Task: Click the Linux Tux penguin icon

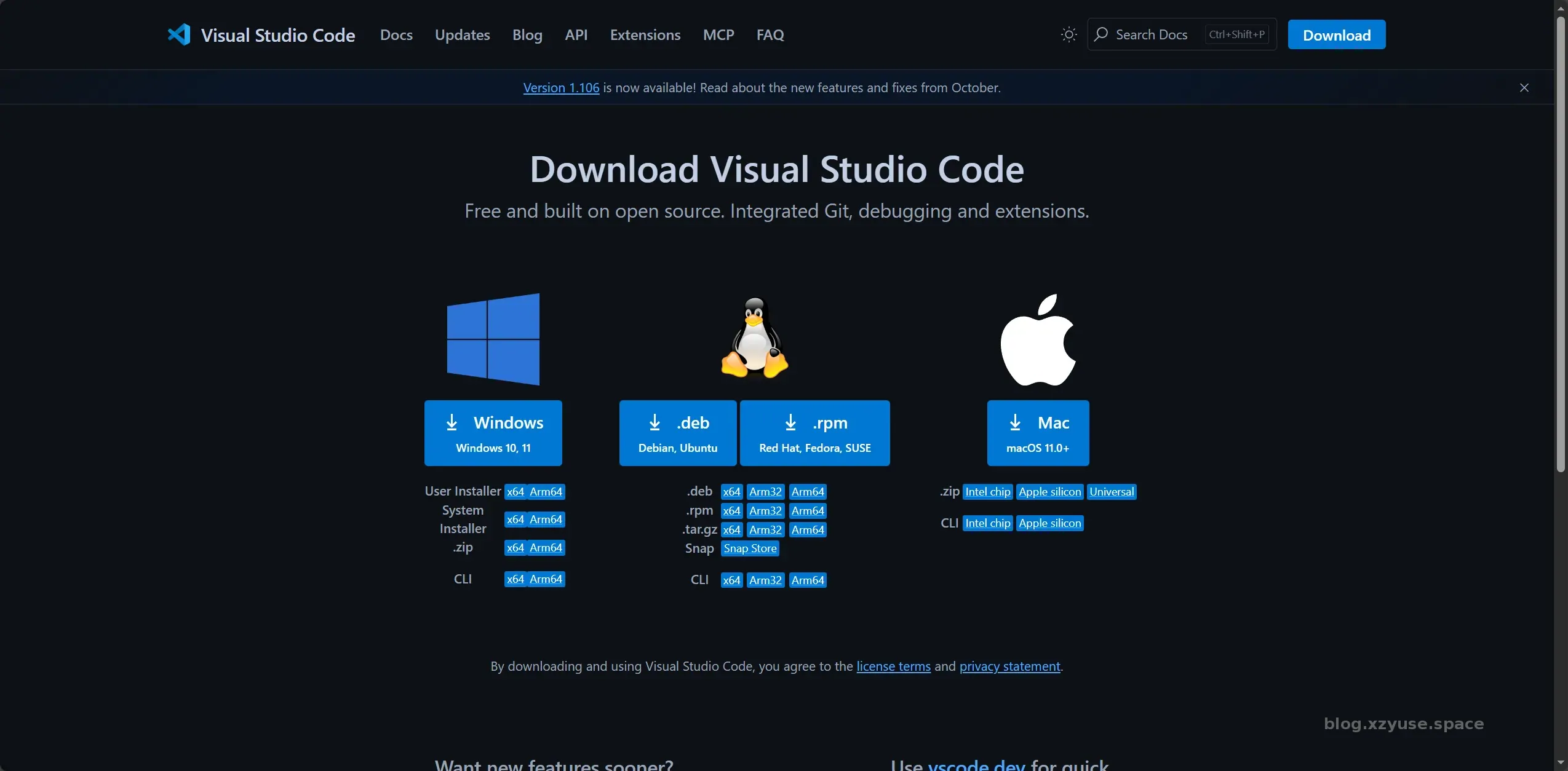Action: tap(754, 338)
